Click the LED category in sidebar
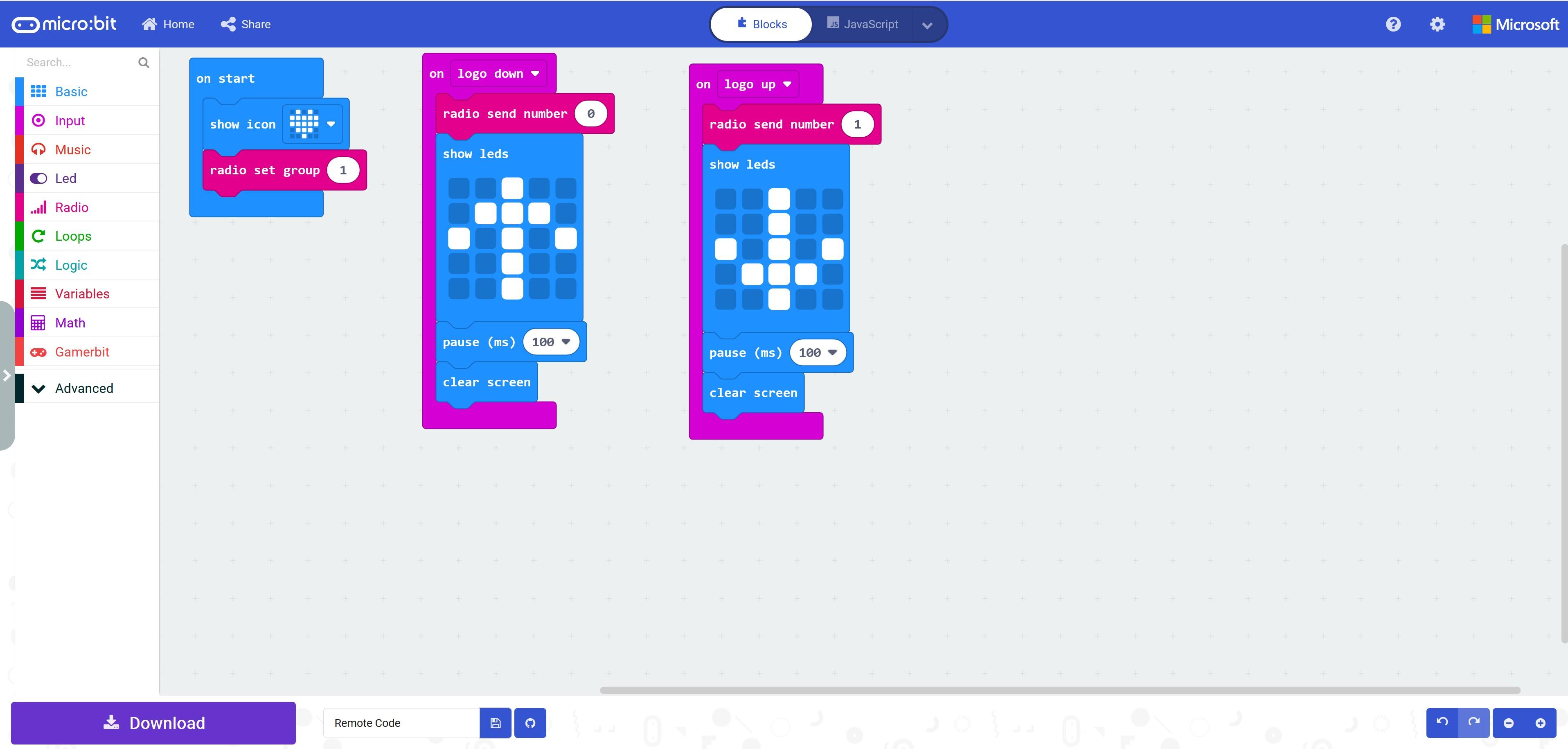Viewport: 1568px width, 749px height. click(66, 178)
